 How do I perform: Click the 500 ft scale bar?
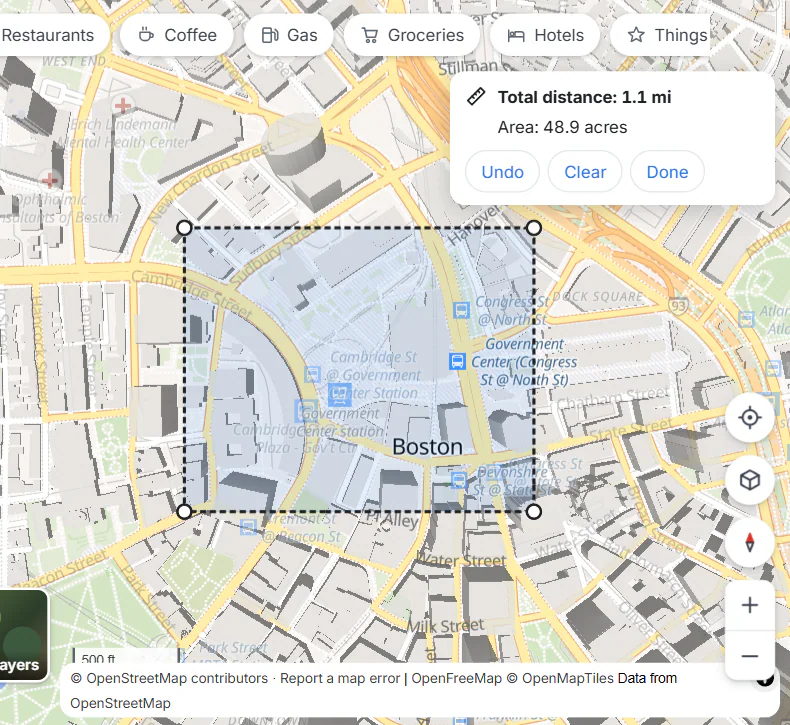click(126, 656)
